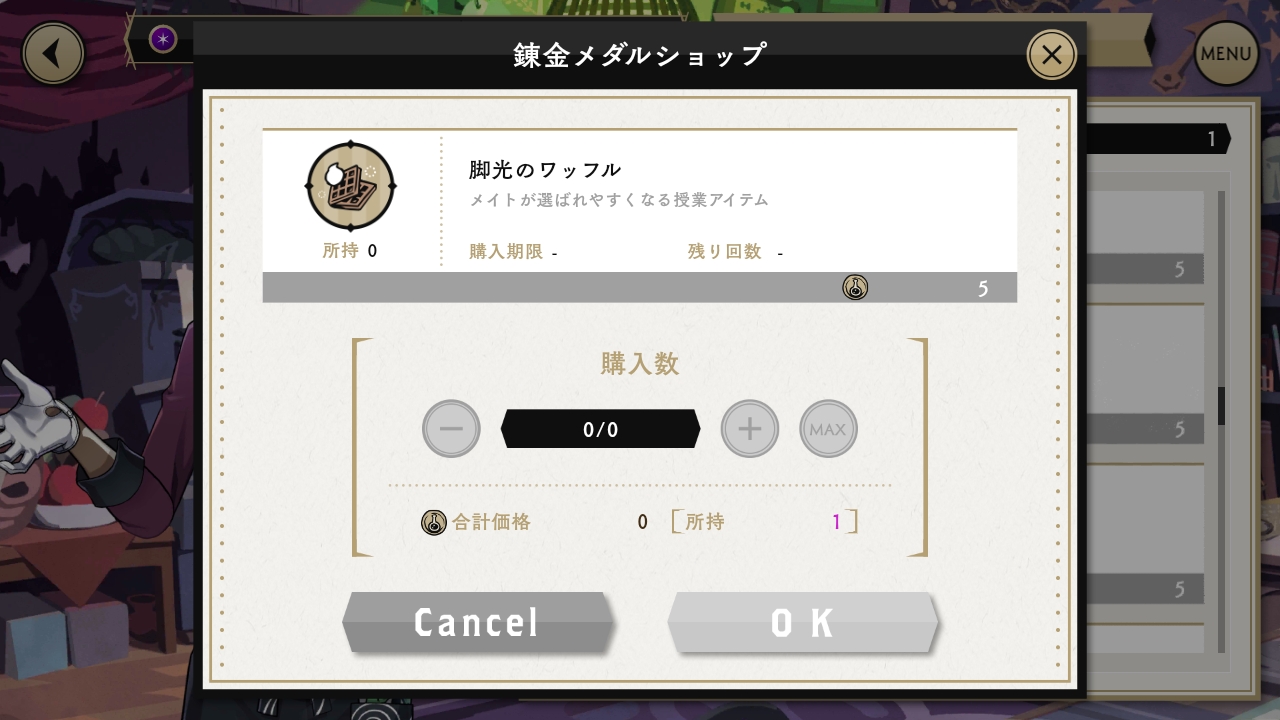This screenshot has width=1280, height=720.
Task: Click the price bar showing 5
Action: click(x=640, y=288)
